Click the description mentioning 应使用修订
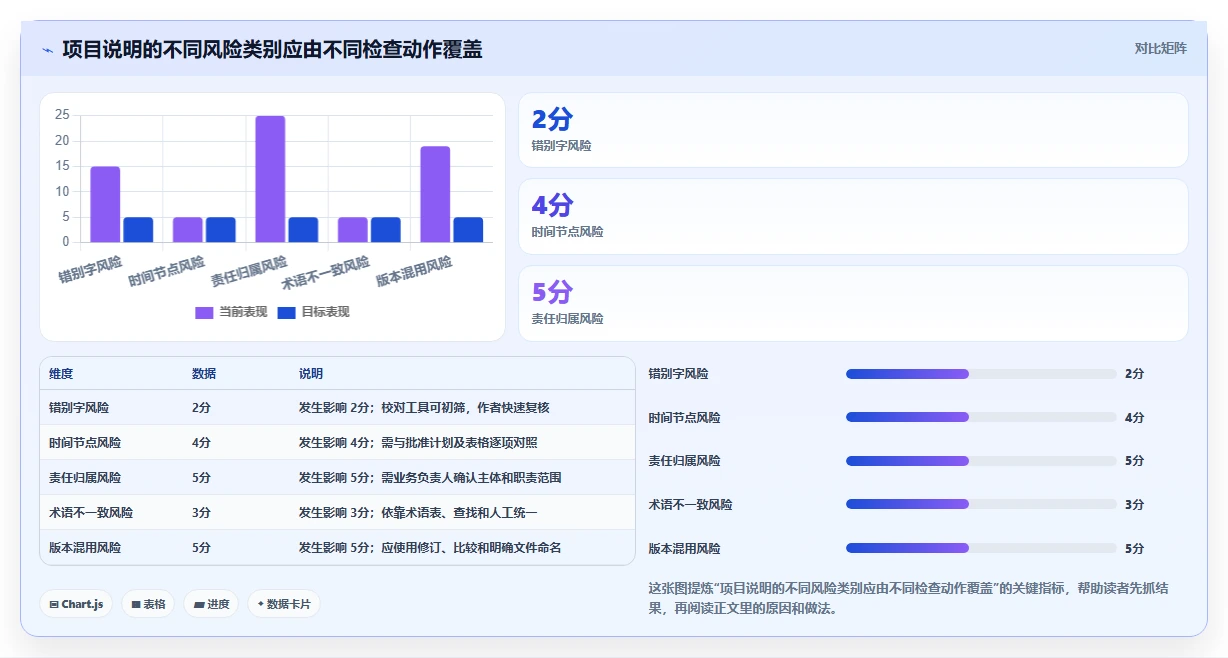The height and width of the screenshot is (658, 1228). pos(430,547)
